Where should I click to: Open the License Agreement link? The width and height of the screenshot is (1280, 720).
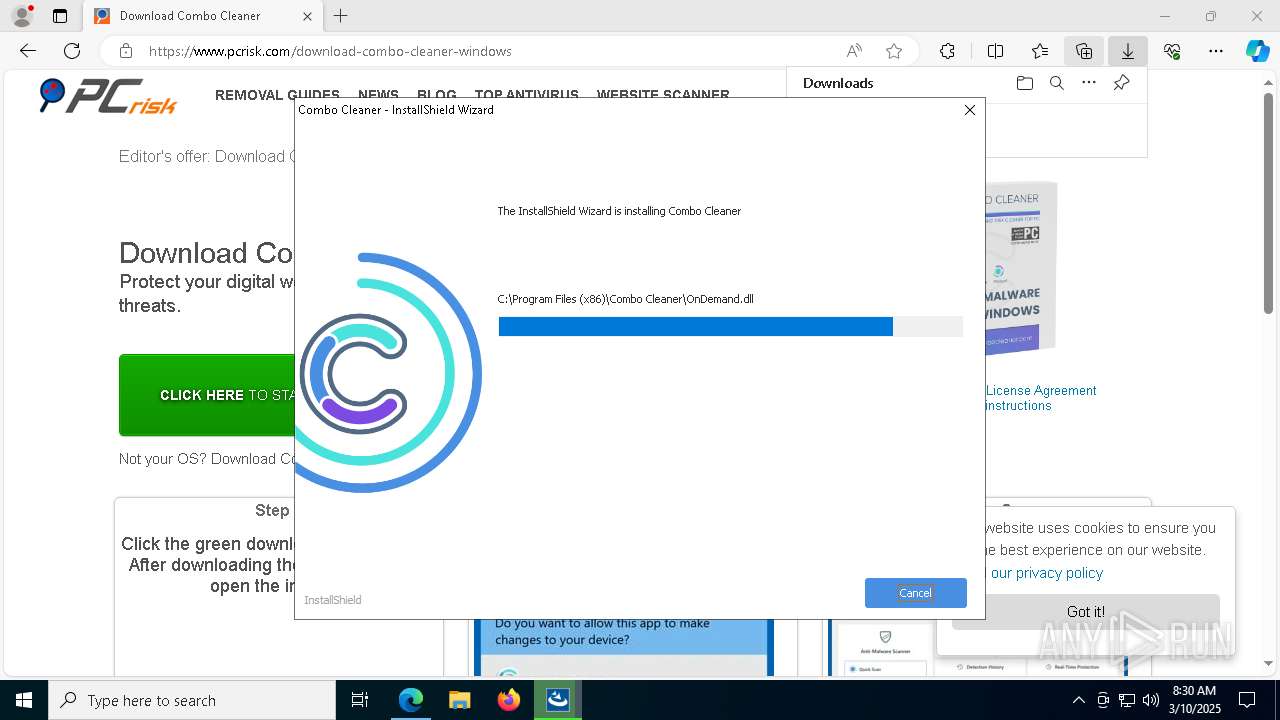pyautogui.click(x=1041, y=391)
